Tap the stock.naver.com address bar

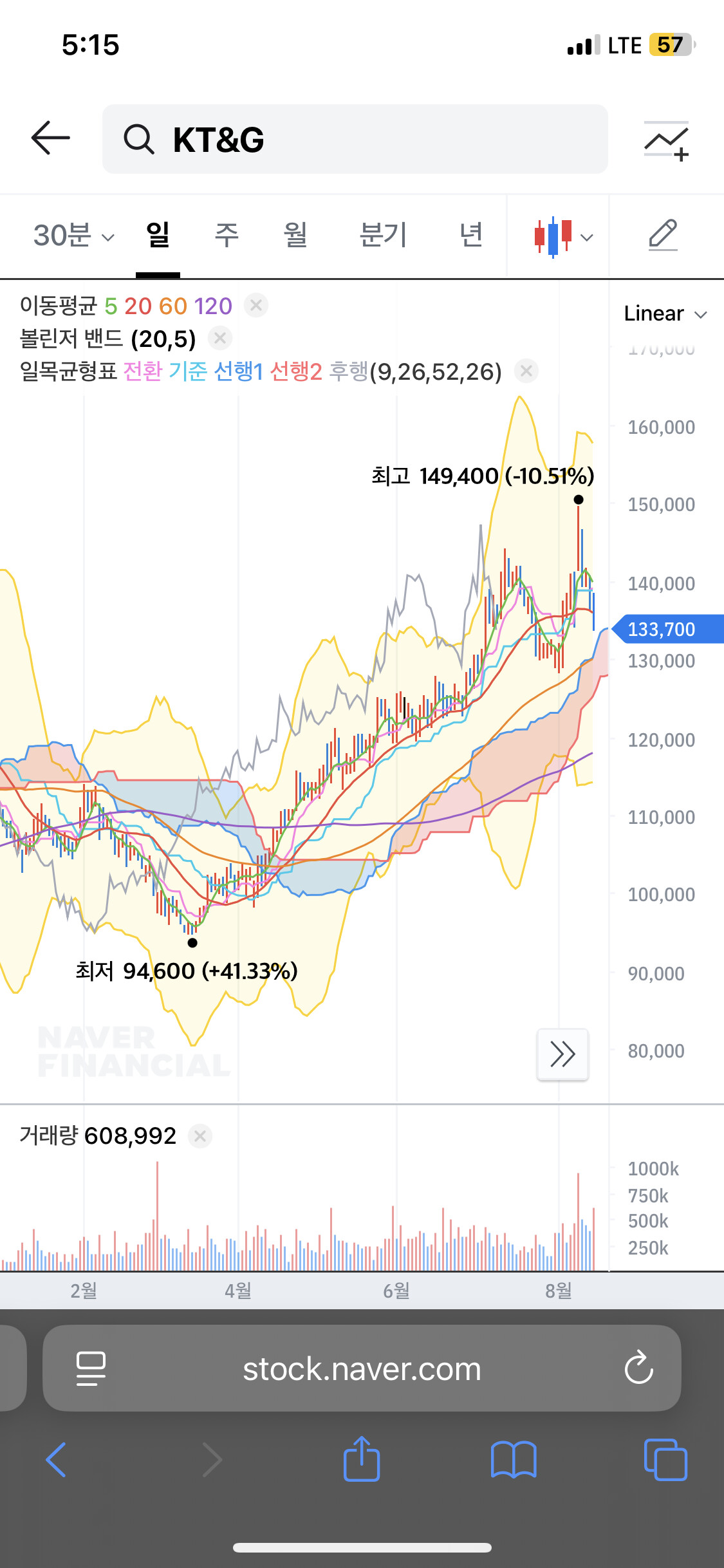point(362,1368)
